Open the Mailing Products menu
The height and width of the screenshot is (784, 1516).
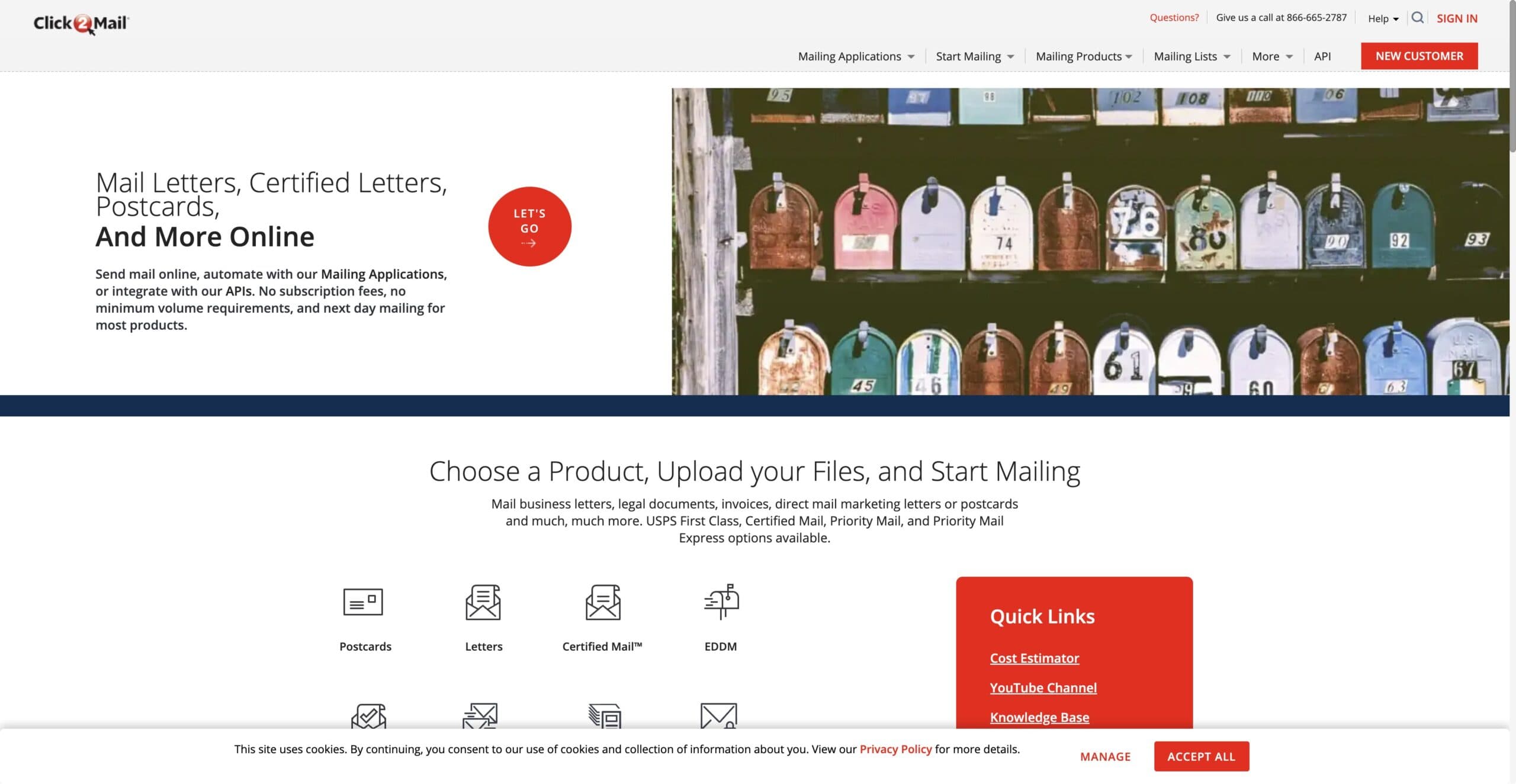[x=1084, y=56]
